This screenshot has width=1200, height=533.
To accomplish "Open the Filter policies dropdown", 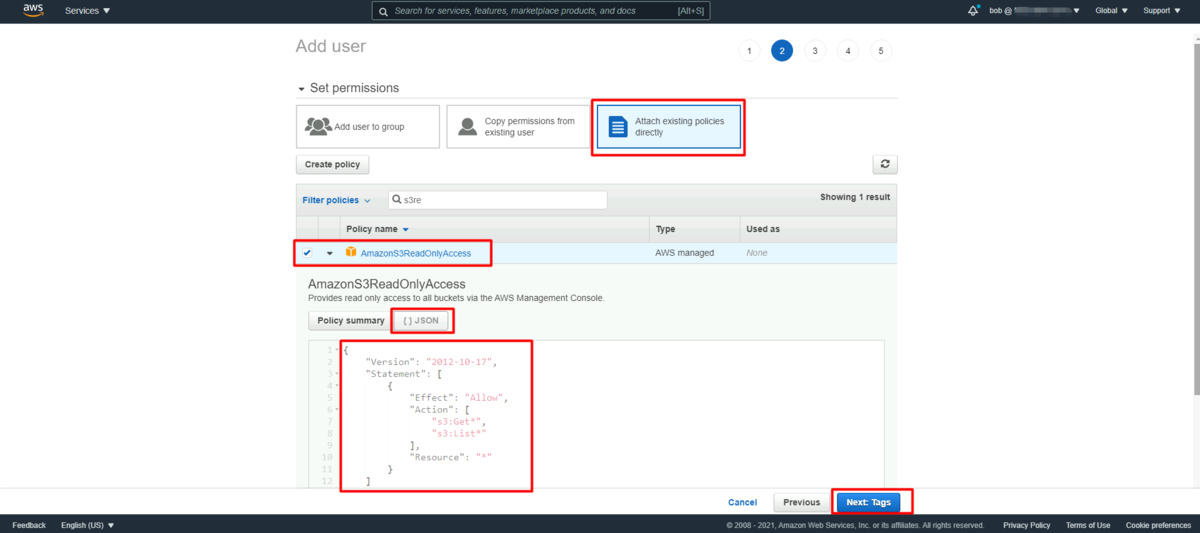I will pyautogui.click(x=337, y=200).
